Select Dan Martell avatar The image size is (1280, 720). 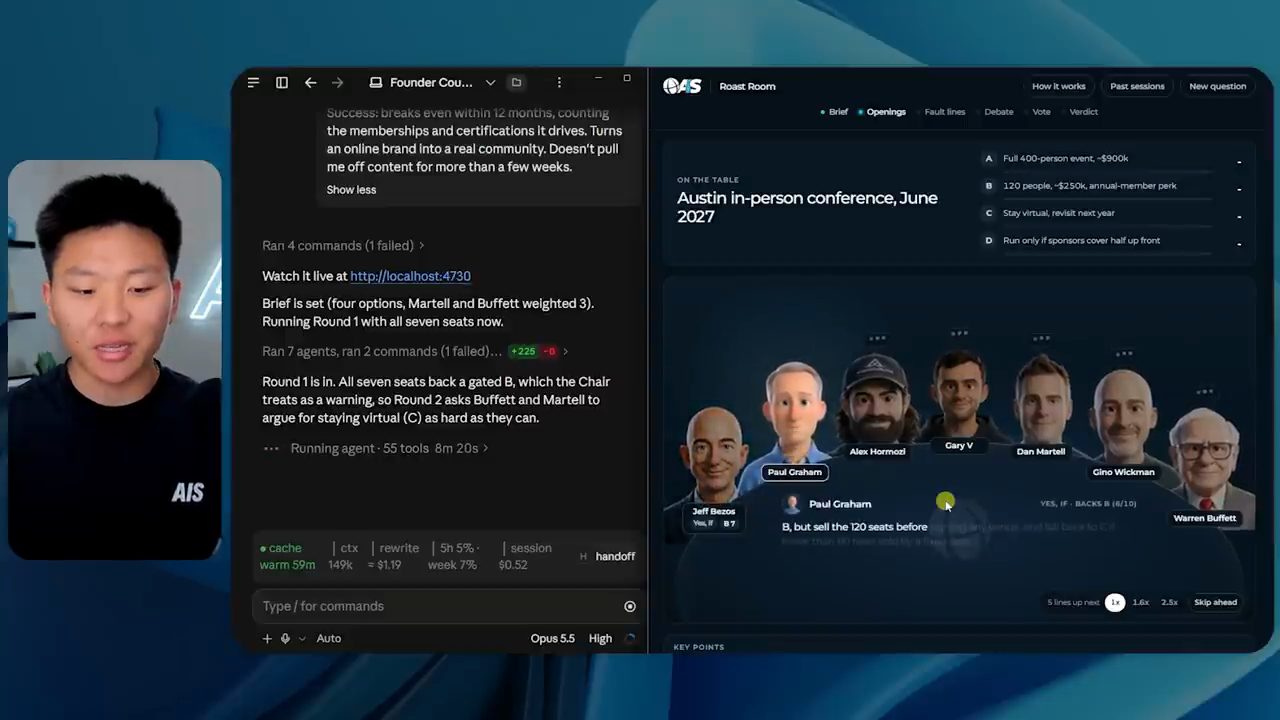pos(1041,400)
